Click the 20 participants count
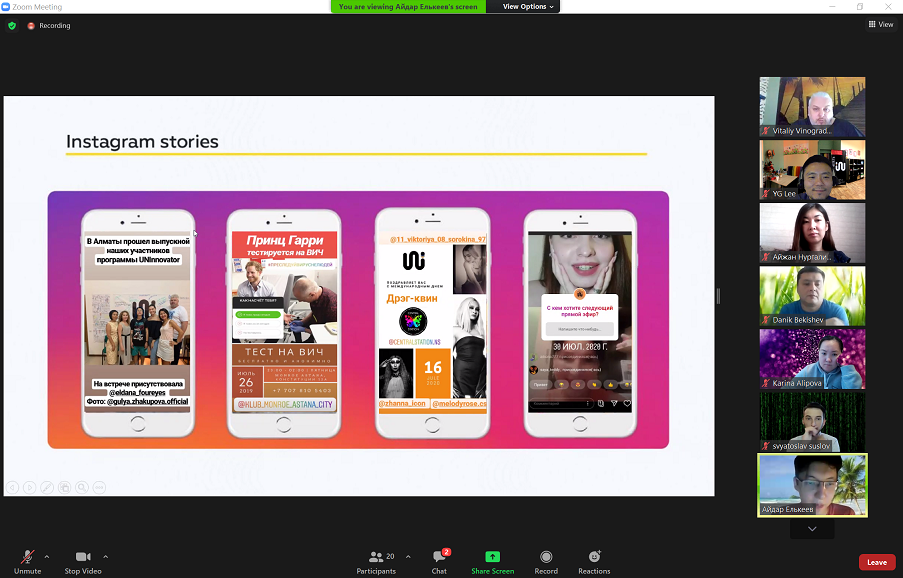903x578 pixels. coord(390,556)
